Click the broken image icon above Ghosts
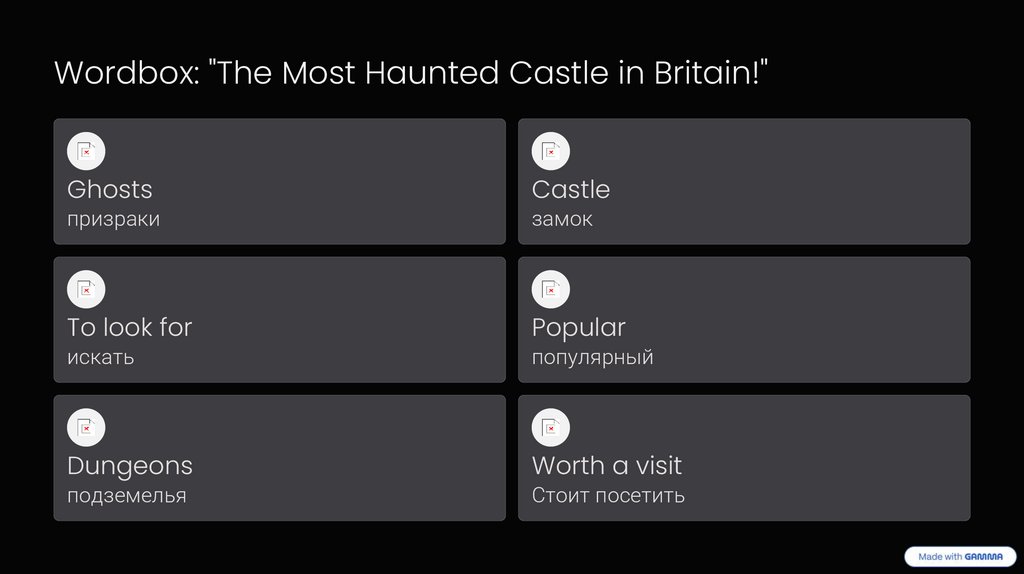Viewport: 1024px width, 574px height. pyautogui.click(x=86, y=151)
